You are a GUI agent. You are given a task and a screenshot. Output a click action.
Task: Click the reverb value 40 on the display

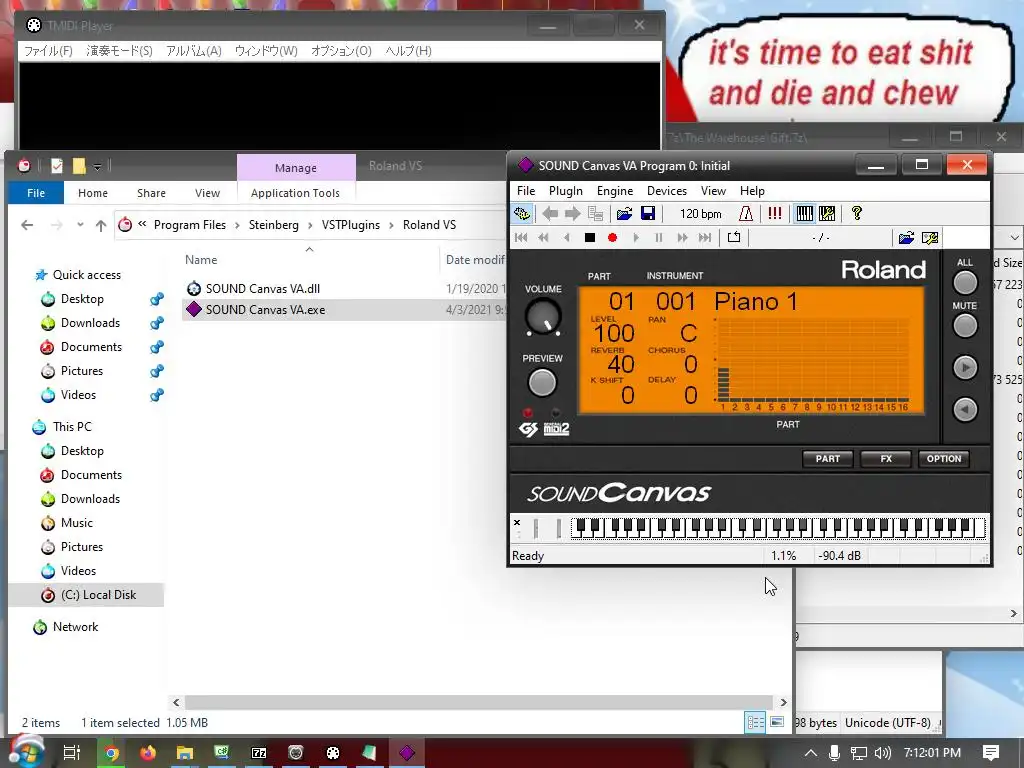(620, 364)
